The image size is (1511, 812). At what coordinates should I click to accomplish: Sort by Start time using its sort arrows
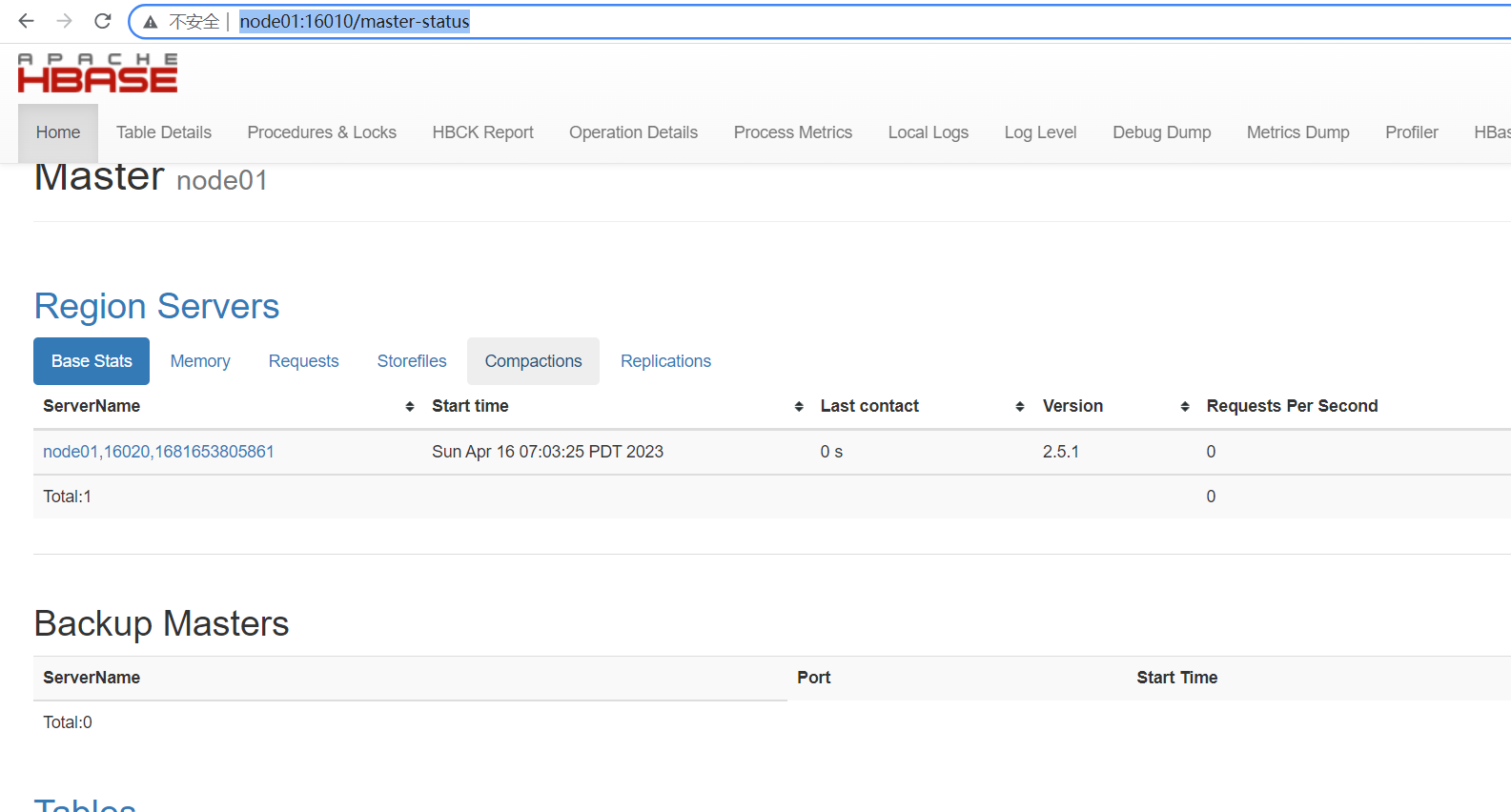tap(799, 407)
